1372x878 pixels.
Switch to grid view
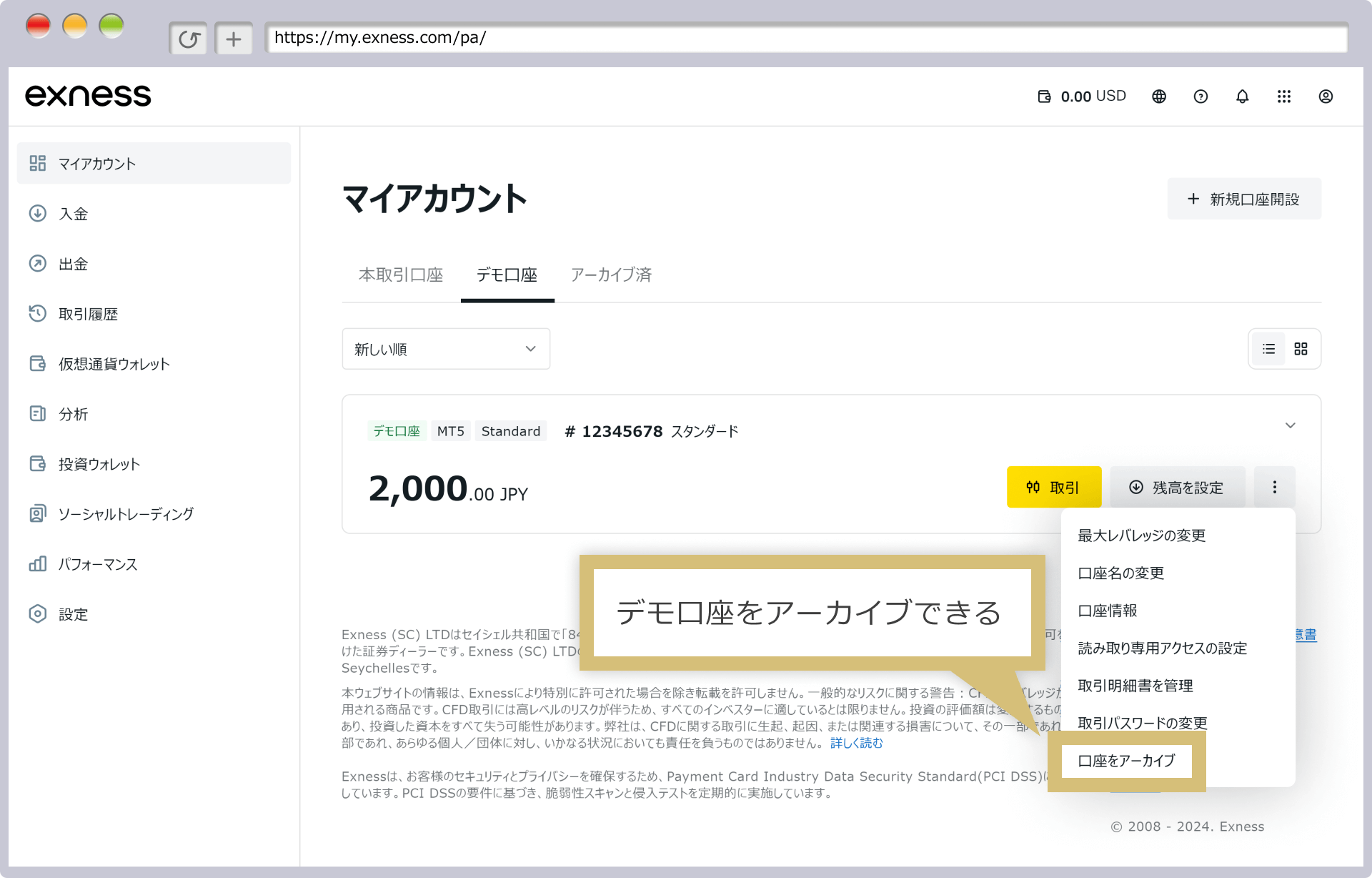1301,349
